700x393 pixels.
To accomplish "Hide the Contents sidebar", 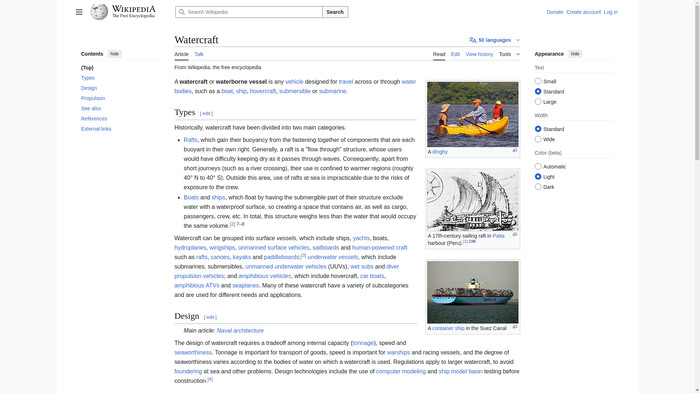I will tap(115, 54).
